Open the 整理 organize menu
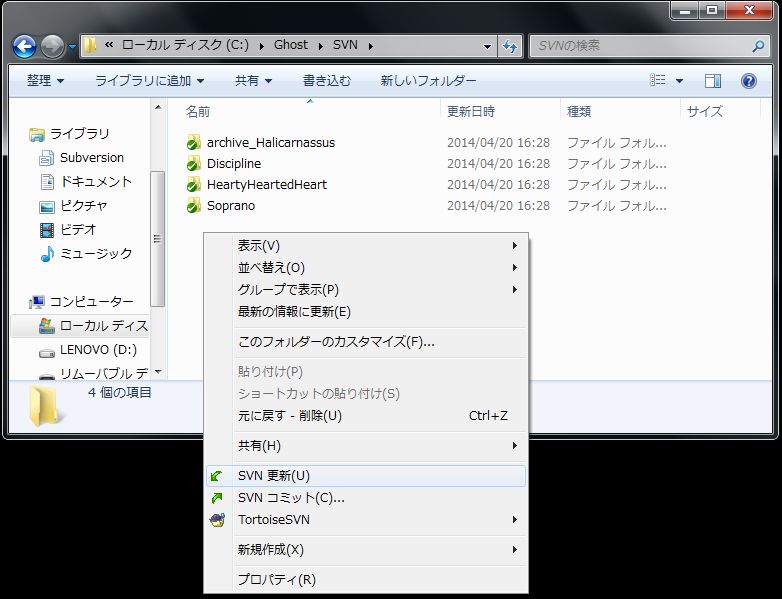The width and height of the screenshot is (782, 599). click(45, 81)
